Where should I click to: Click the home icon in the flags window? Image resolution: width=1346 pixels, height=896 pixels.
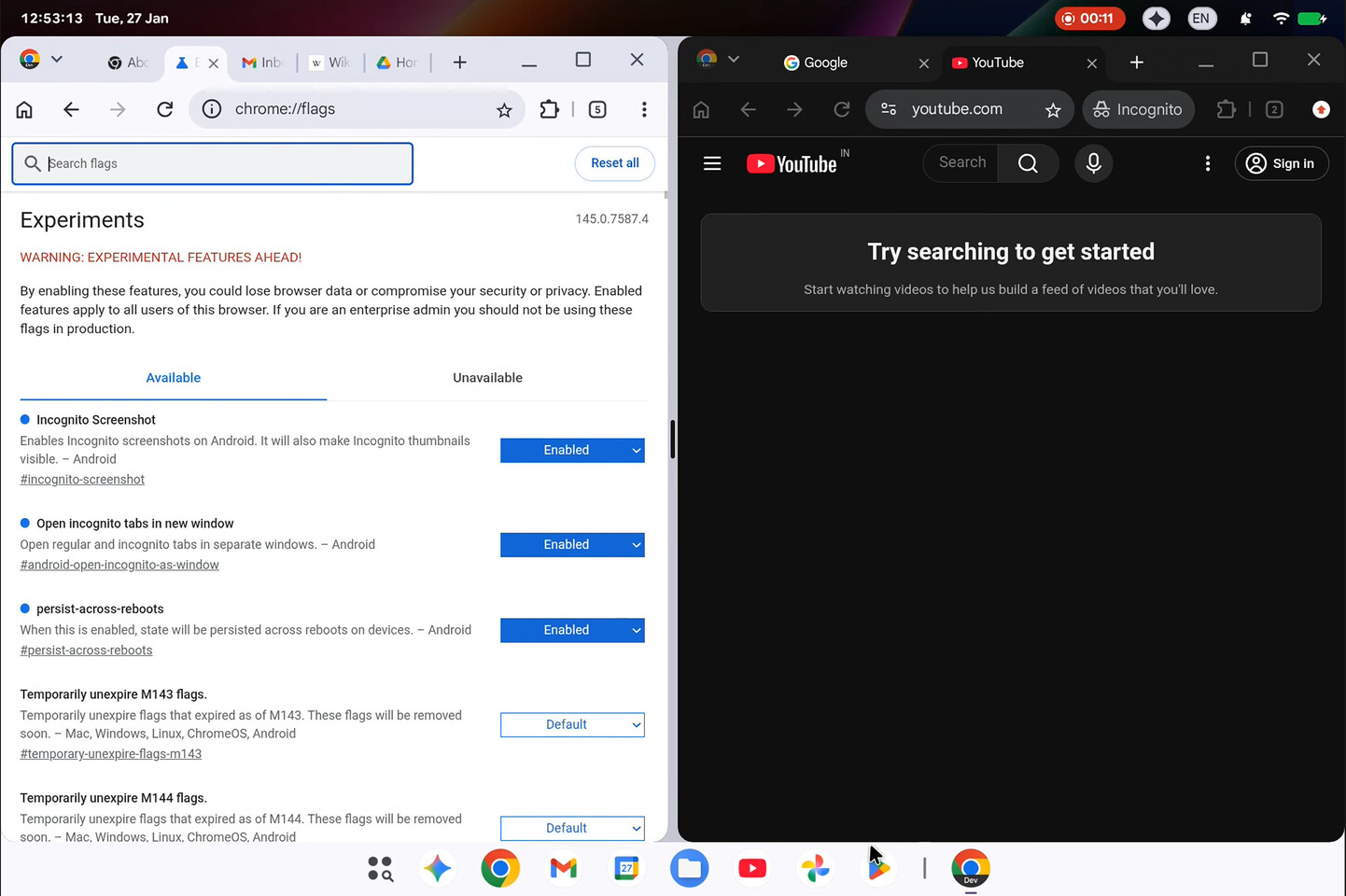[x=24, y=109]
